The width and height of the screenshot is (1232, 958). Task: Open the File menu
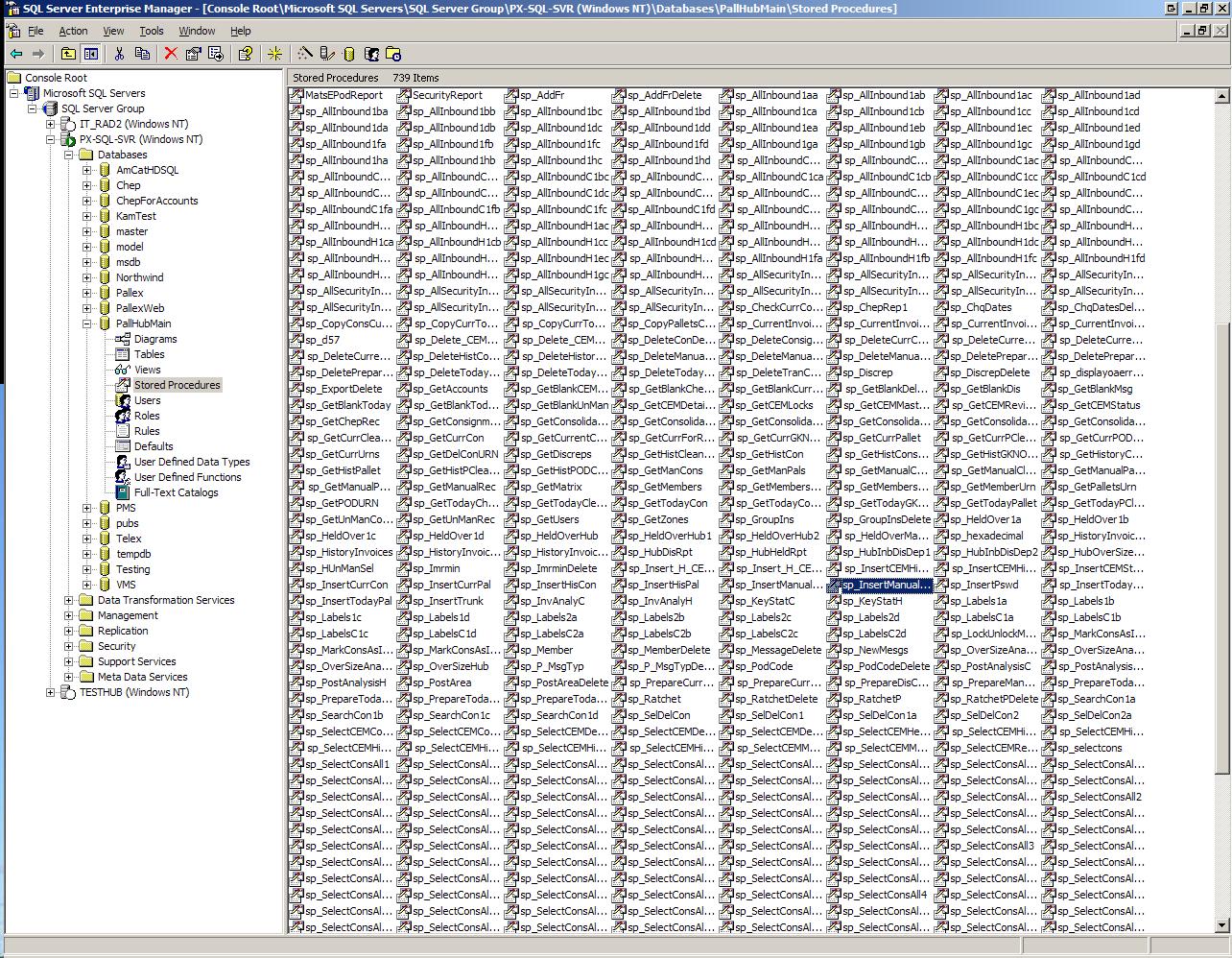(36, 31)
